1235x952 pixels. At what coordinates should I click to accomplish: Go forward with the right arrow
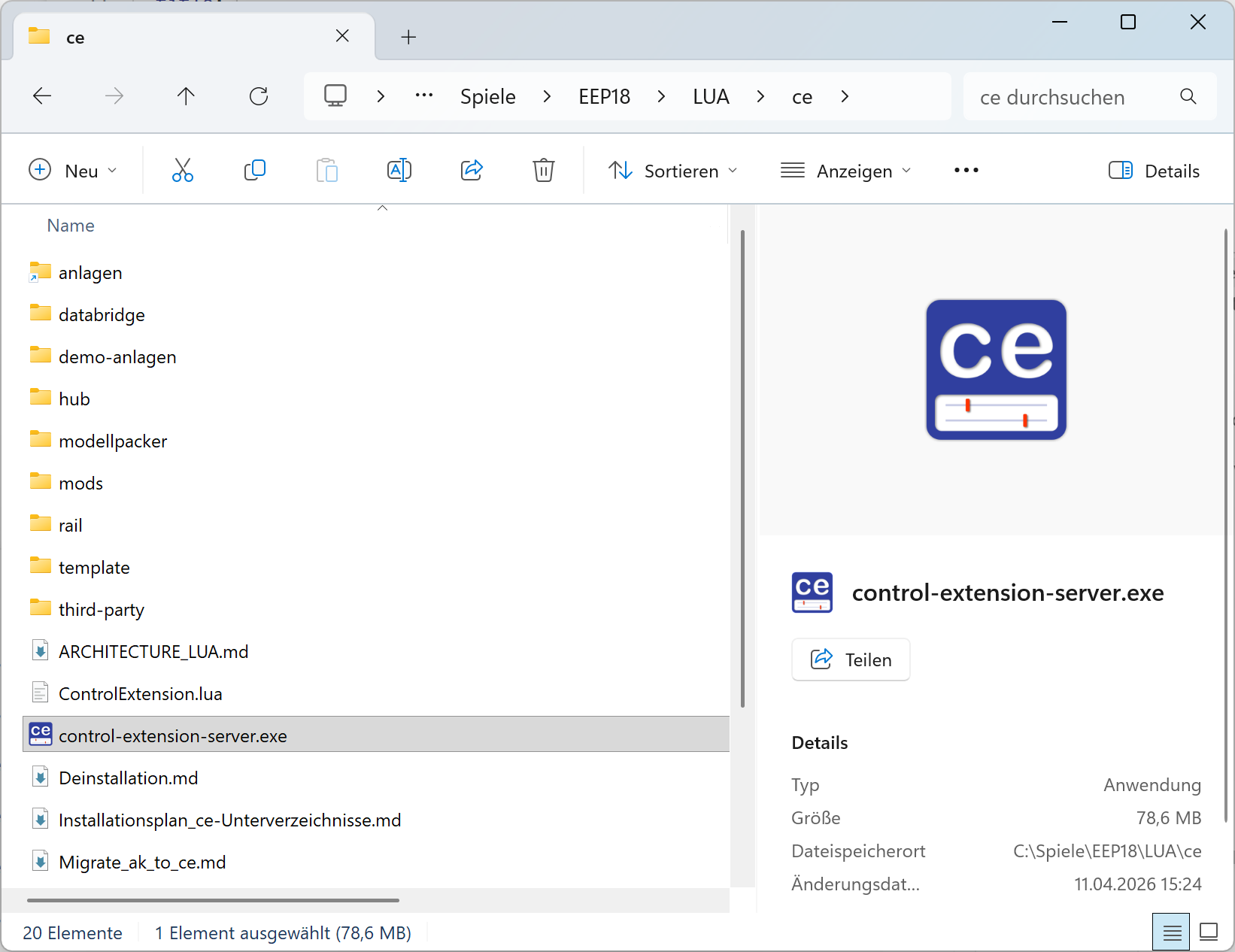click(114, 96)
